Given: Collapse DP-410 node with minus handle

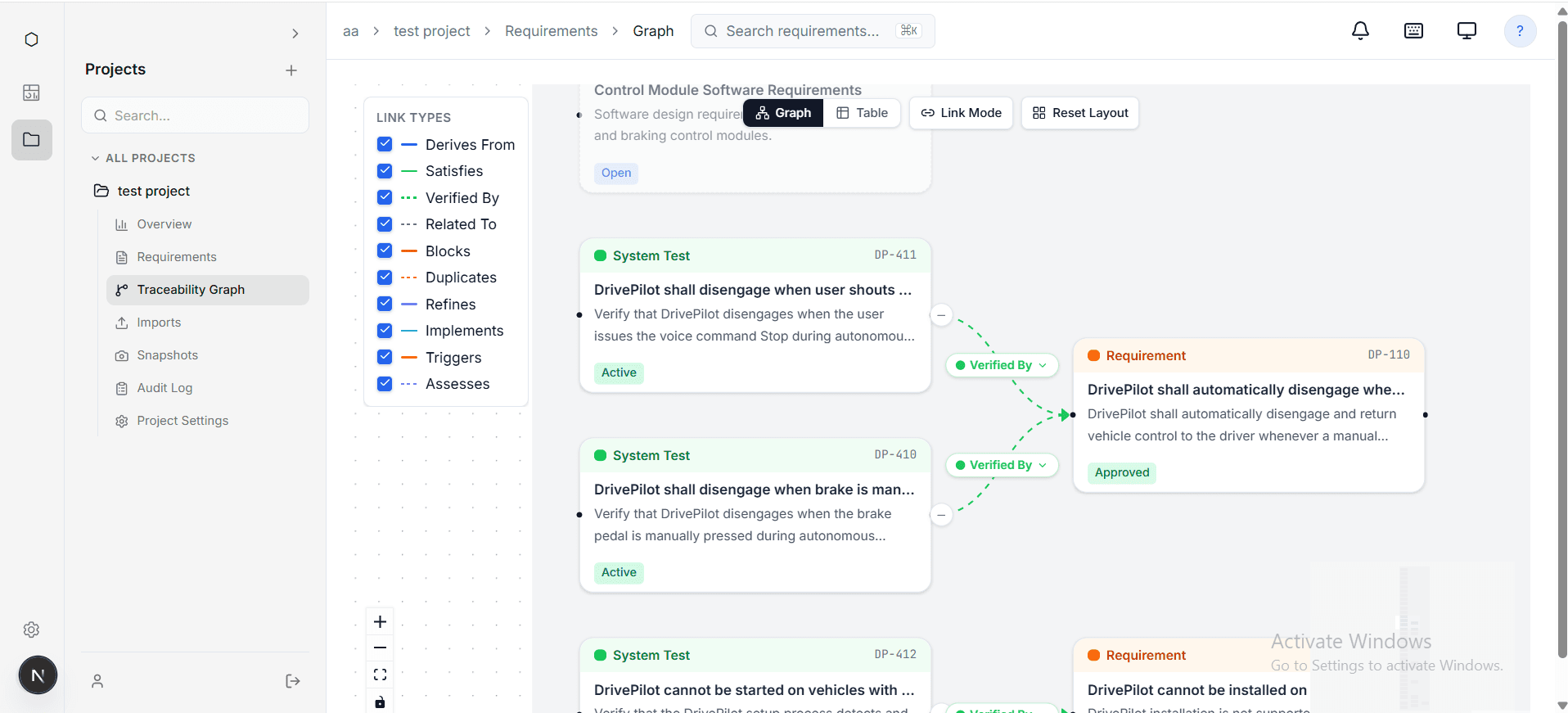Looking at the screenshot, I should tap(941, 515).
